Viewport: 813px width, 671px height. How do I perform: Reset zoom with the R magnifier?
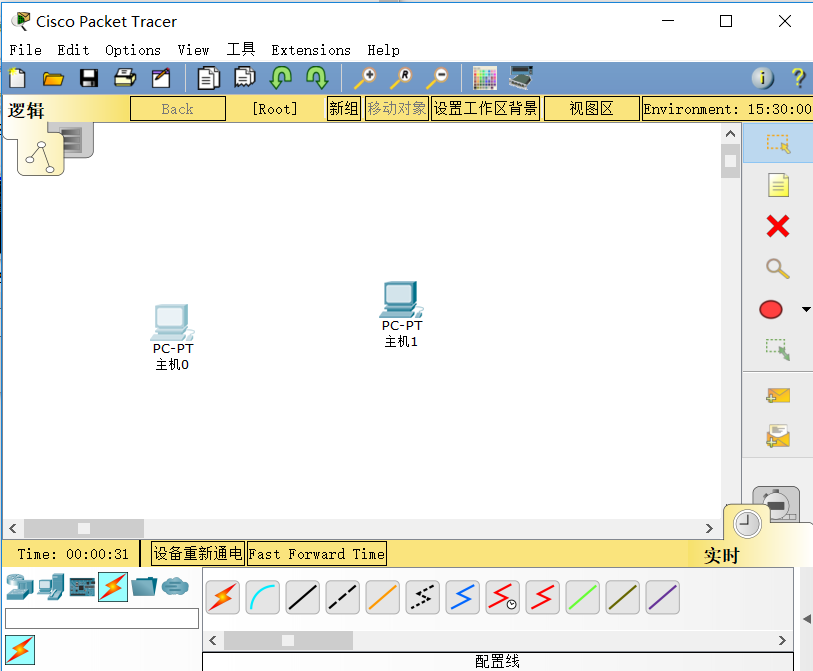click(x=401, y=78)
